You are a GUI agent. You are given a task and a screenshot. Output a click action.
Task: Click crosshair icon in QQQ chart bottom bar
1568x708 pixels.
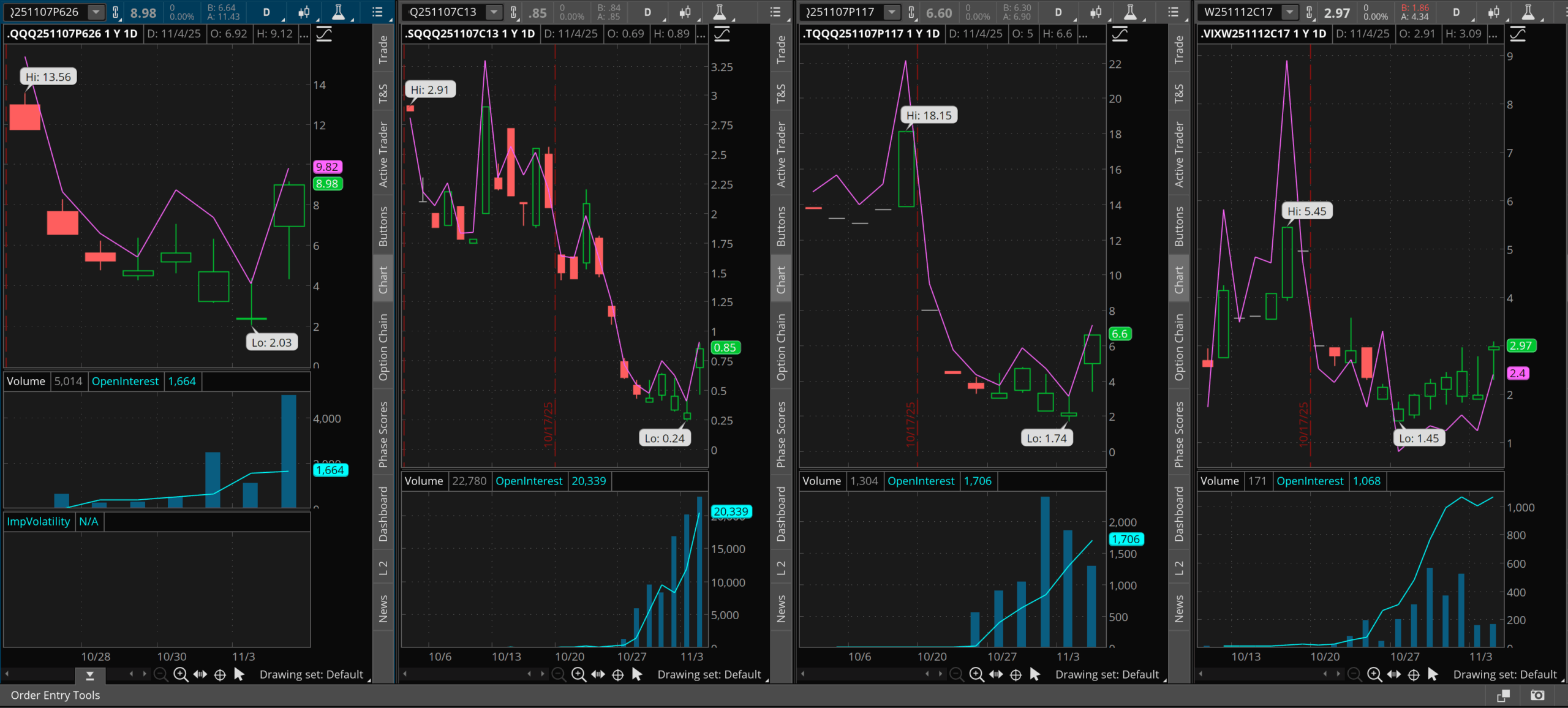click(x=220, y=674)
